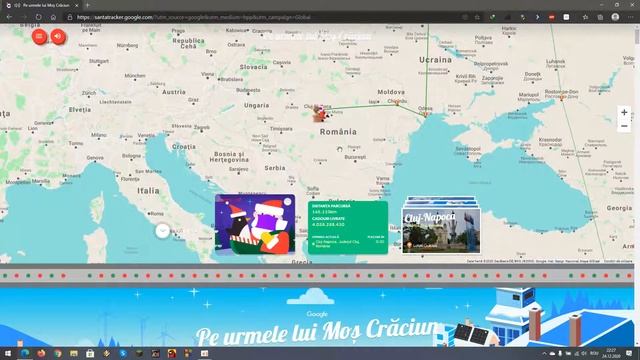Add this page to favorites with star

point(477,17)
